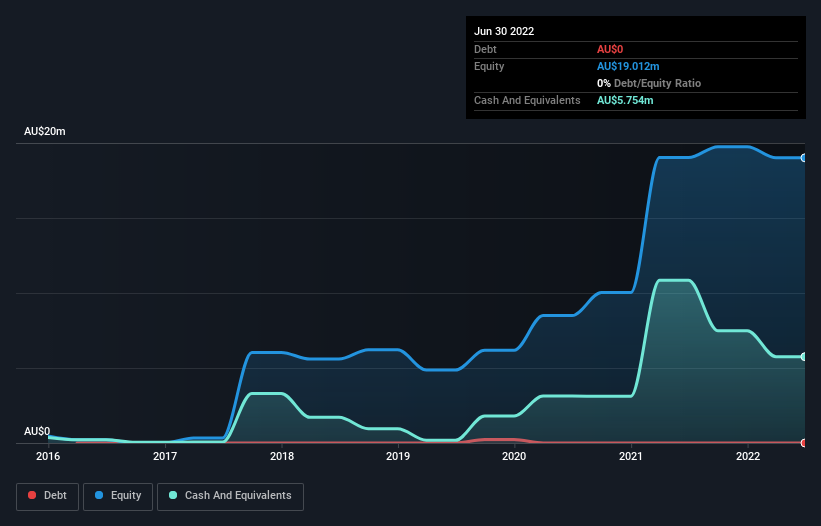Click Cash And Equivalents label in tooltip
The image size is (821, 526).
click(527, 100)
